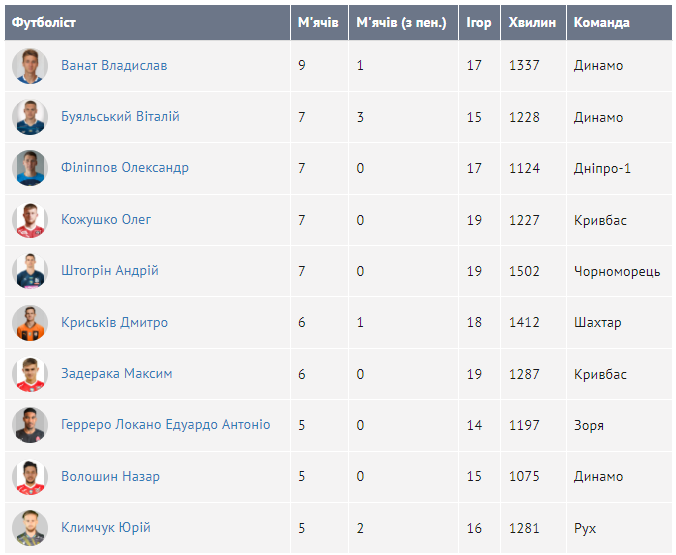Sort by М'ячів (з пен.) header

[402, 22]
